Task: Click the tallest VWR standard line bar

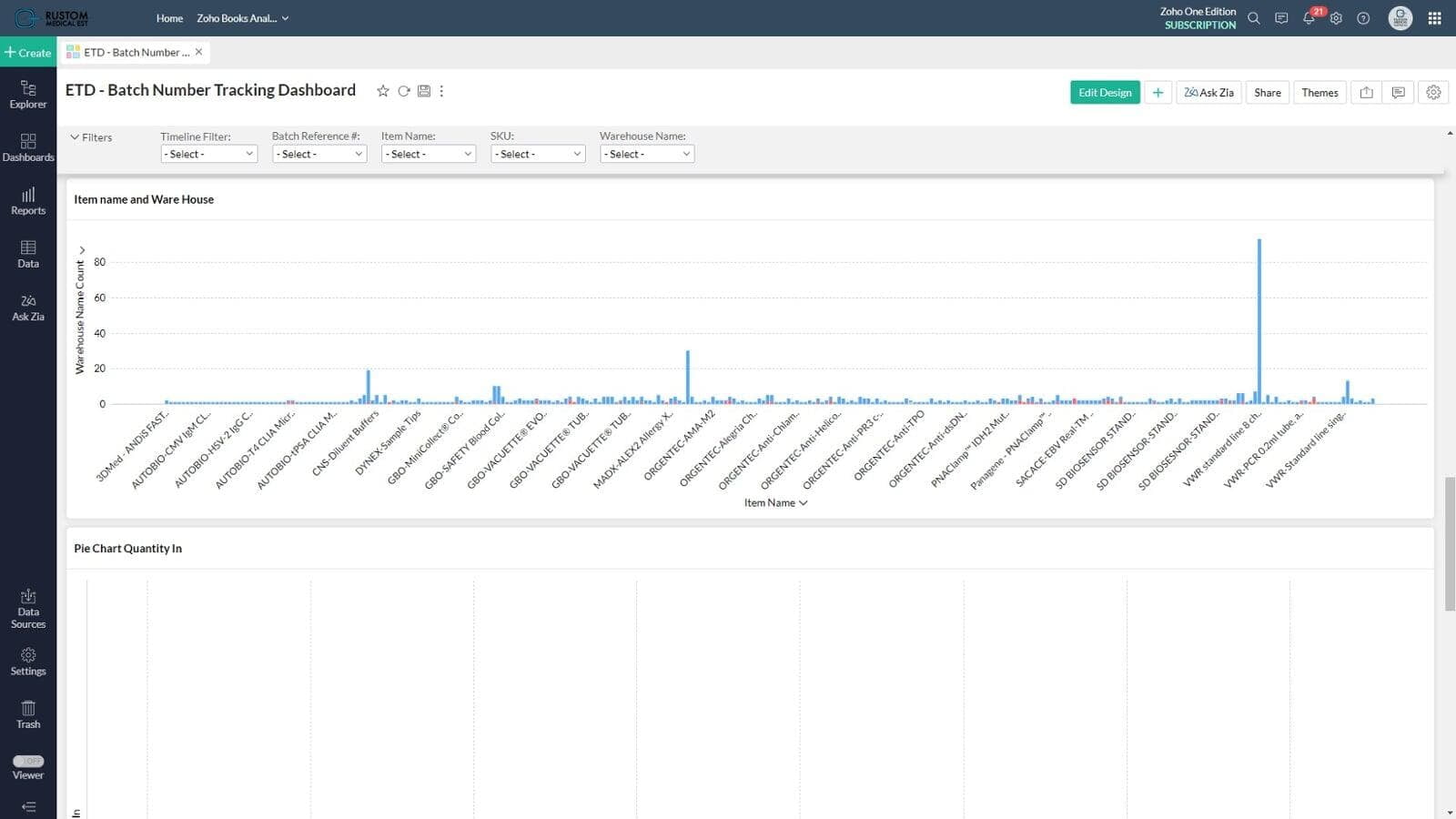Action: [x=1259, y=321]
